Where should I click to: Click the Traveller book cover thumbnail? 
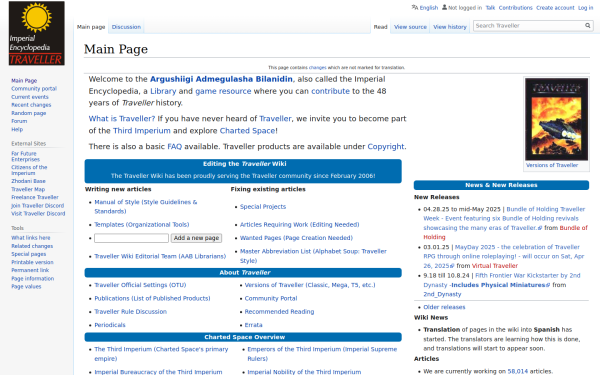click(x=556, y=119)
